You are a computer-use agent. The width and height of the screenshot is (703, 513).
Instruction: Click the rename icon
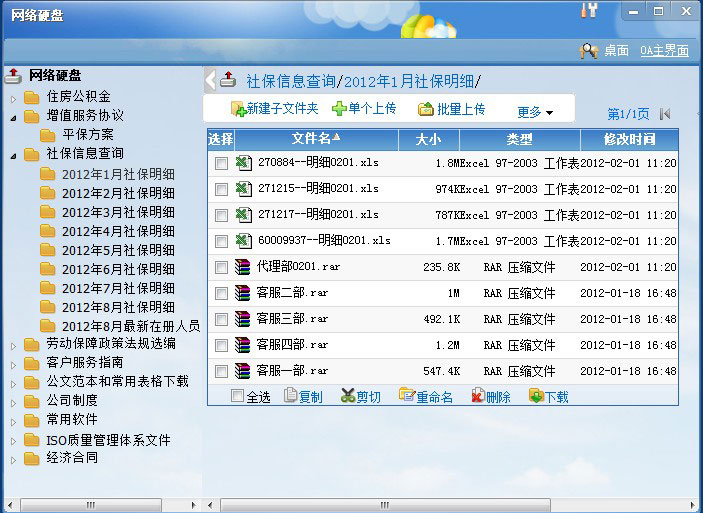pyautogui.click(x=407, y=395)
